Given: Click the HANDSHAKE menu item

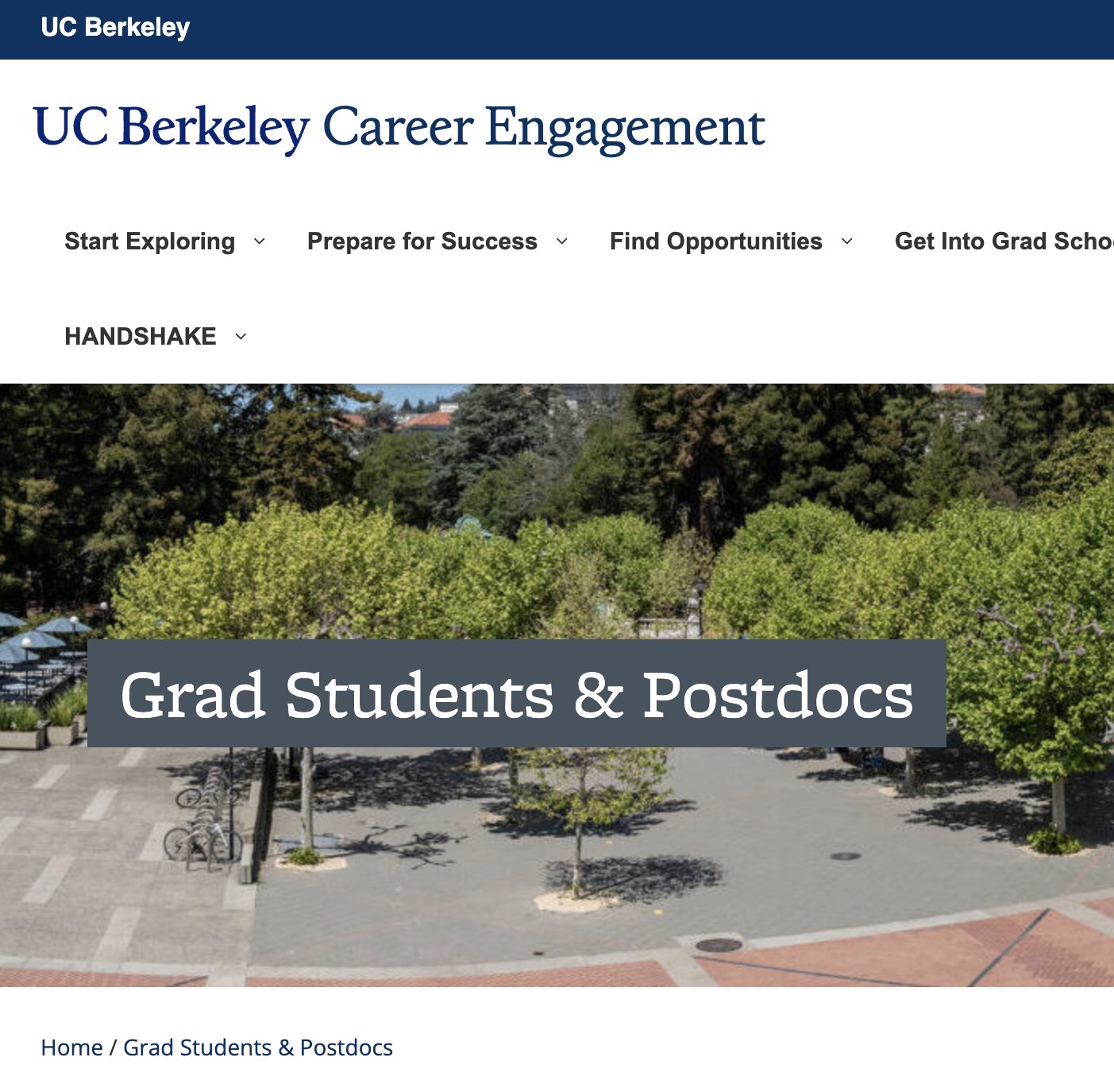Looking at the screenshot, I should coord(141,337).
